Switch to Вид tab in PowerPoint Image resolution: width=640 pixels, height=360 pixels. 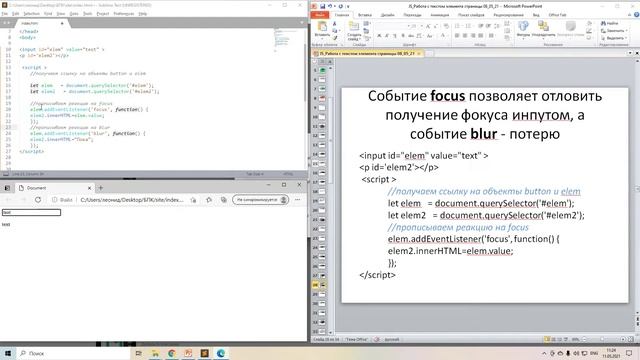click(x=536, y=15)
